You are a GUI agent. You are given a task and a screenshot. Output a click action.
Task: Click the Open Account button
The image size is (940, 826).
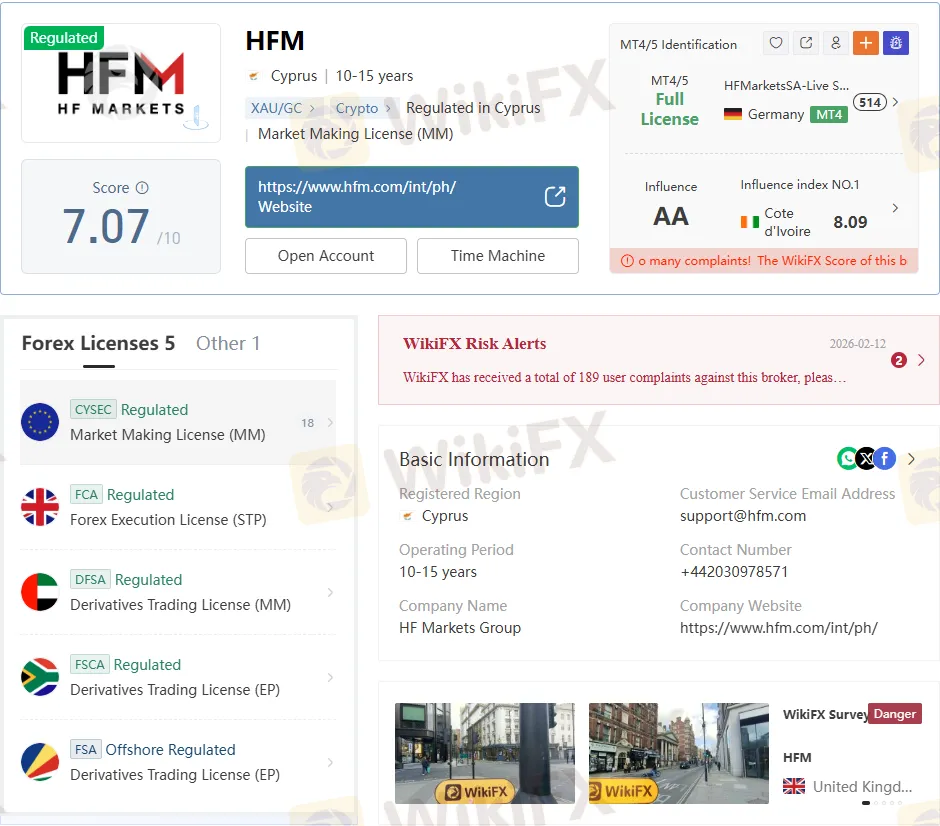coord(325,256)
